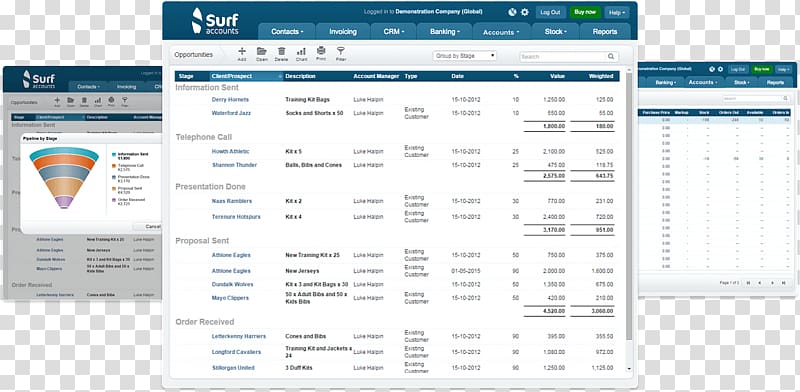Click search magnifier in right background window

(x=785, y=99)
